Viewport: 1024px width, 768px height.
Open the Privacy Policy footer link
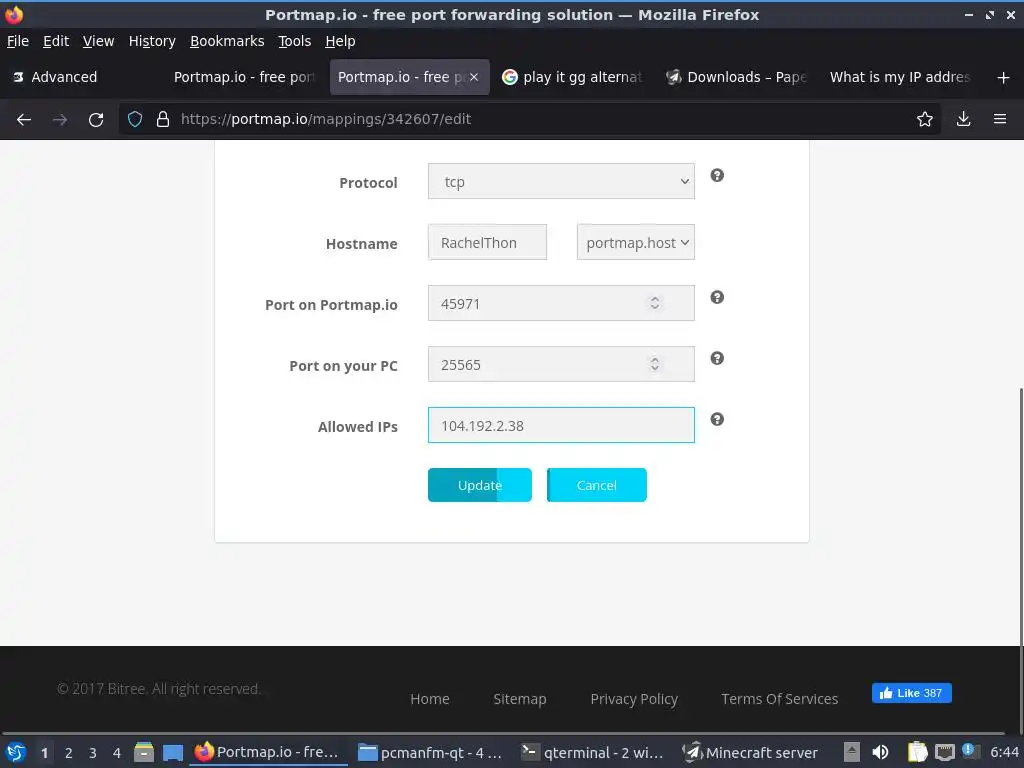[x=633, y=699]
